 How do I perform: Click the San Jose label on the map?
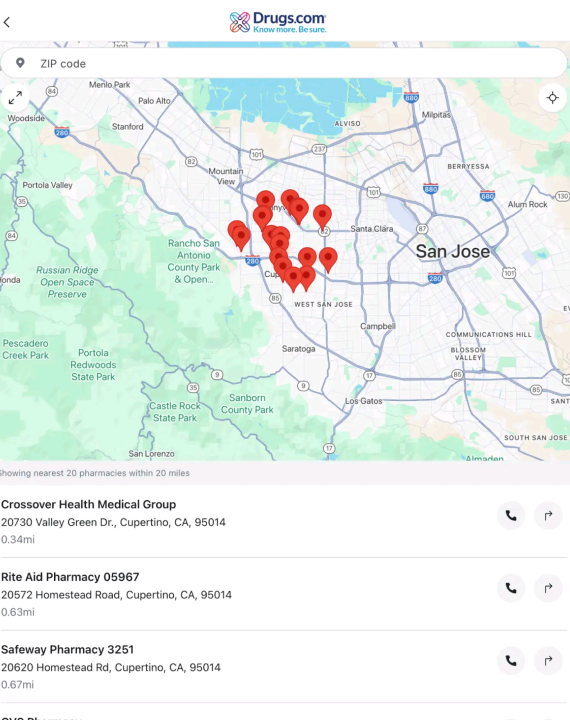(x=452, y=251)
